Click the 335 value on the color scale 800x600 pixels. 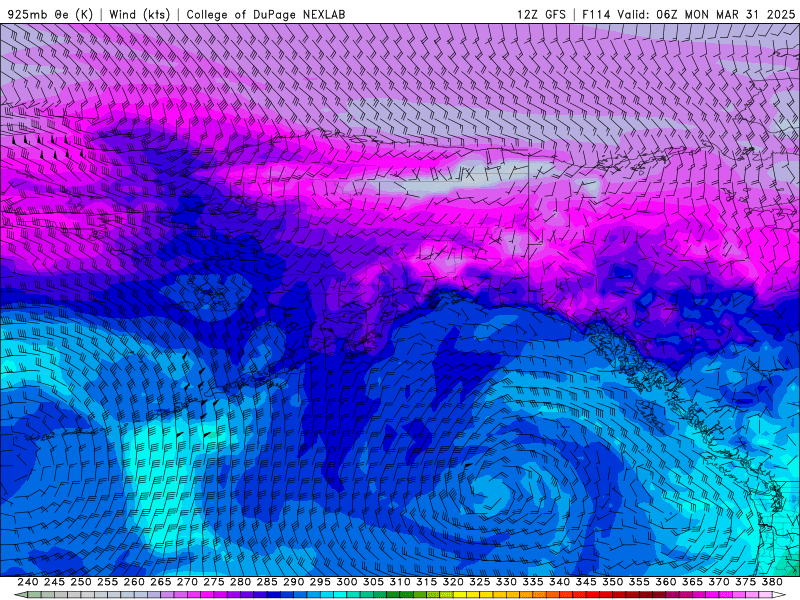click(533, 582)
